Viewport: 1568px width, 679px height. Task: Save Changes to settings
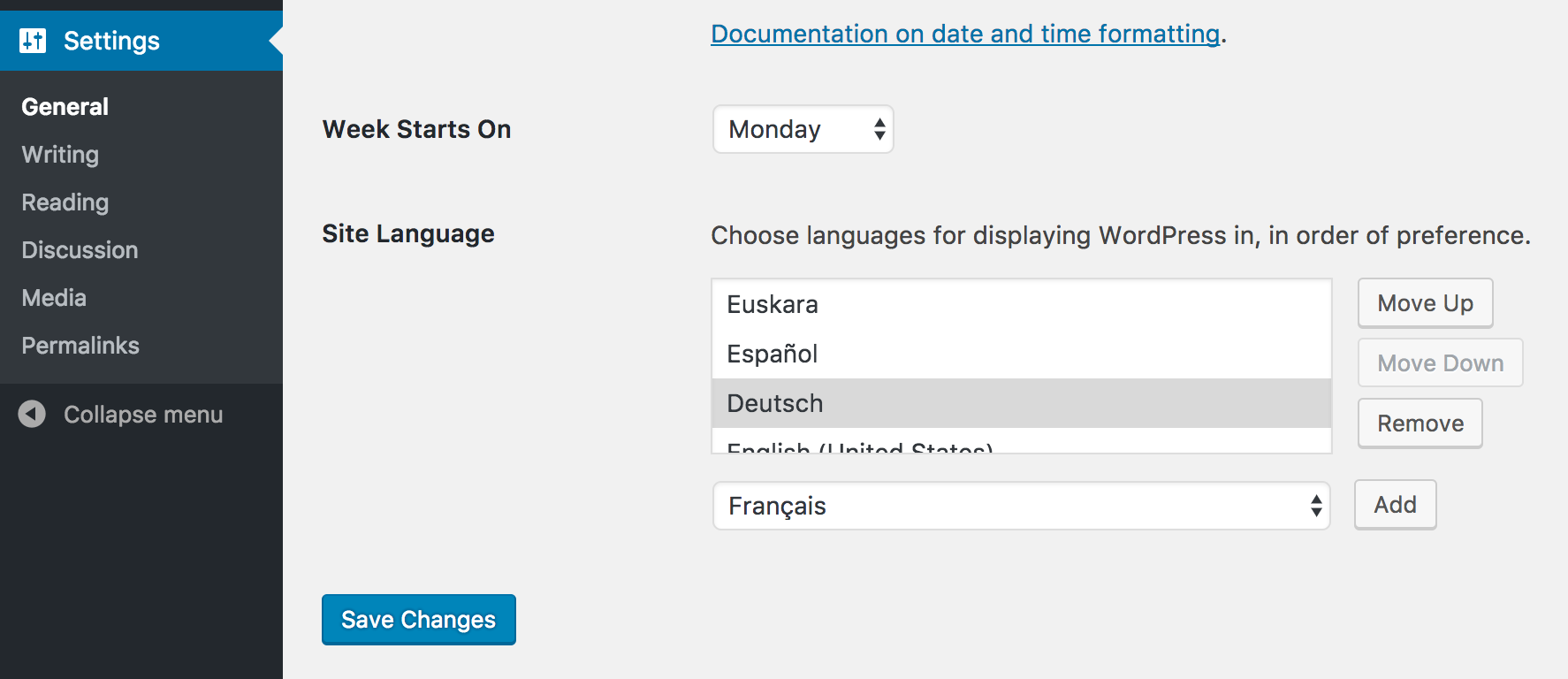418,620
